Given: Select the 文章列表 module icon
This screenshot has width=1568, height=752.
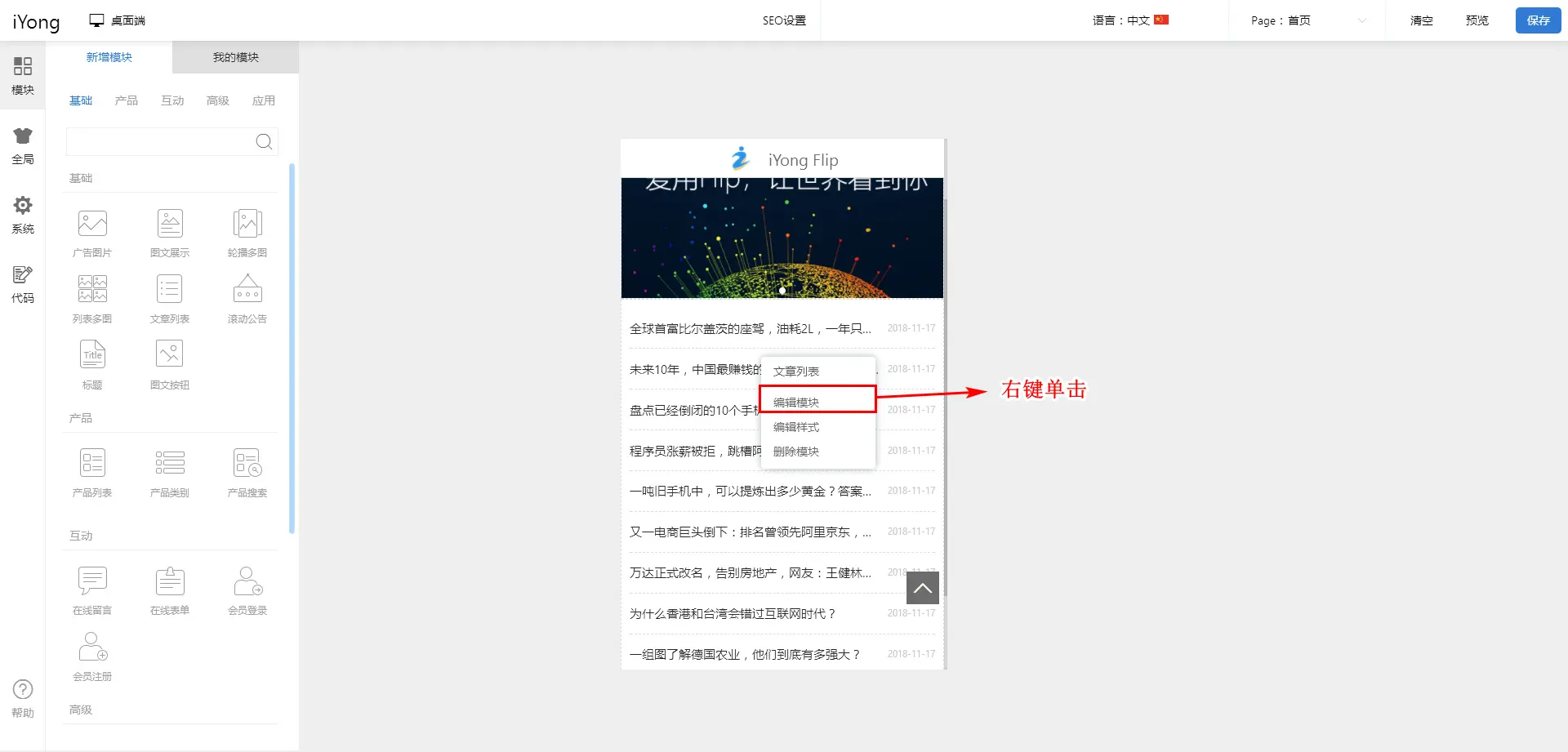Looking at the screenshot, I should point(170,290).
